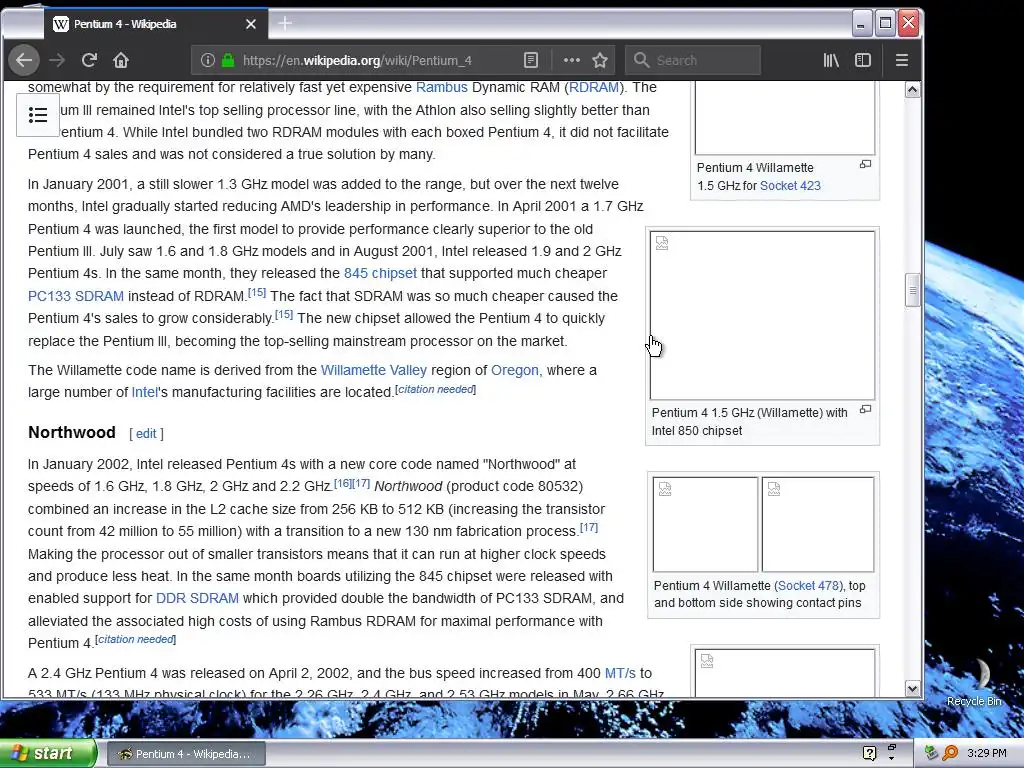Select the Pentium 4 - Wikipedia taskbar button
The image size is (1024, 768).
pos(185,754)
